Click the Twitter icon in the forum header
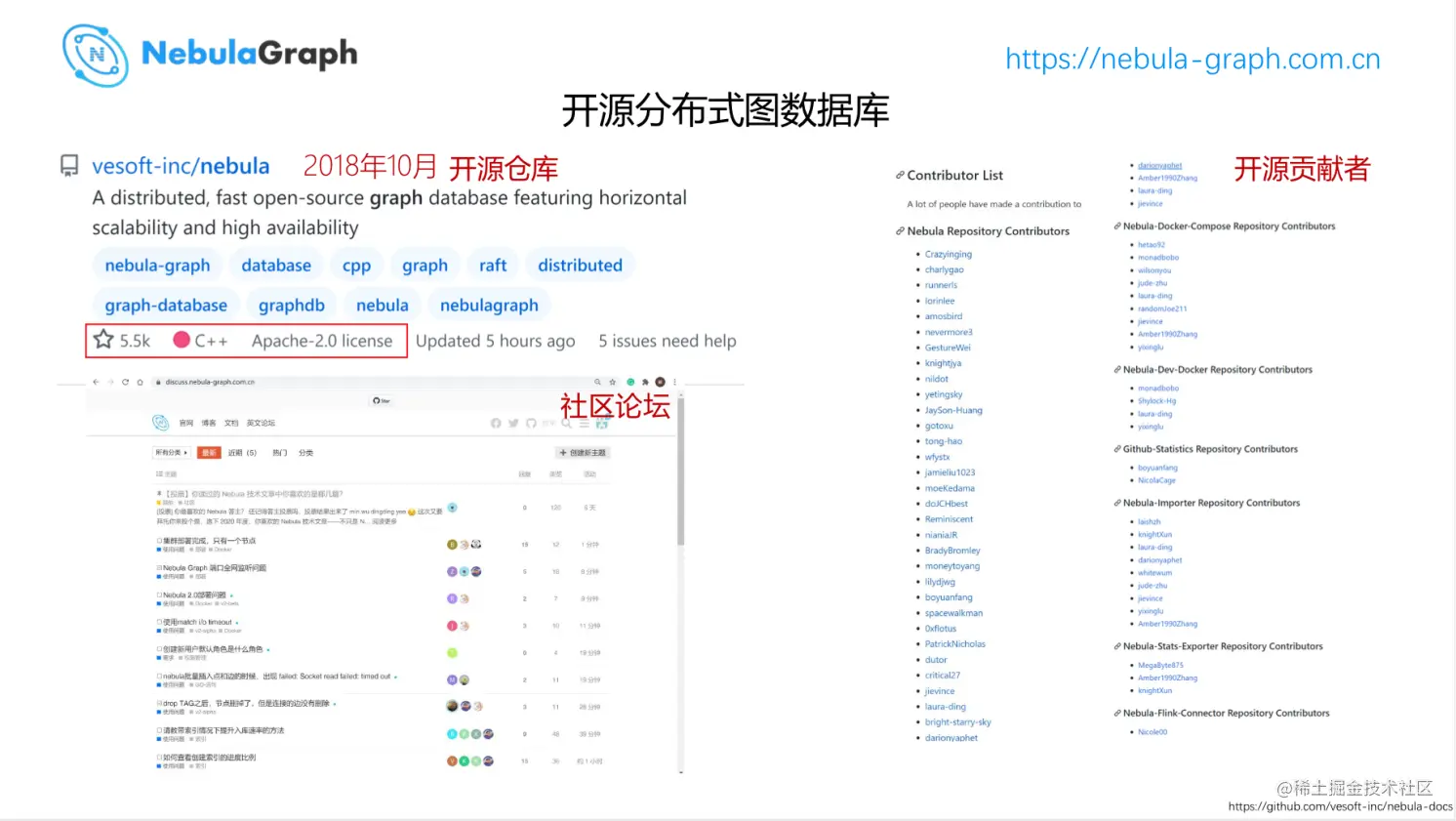1456x821 pixels. click(x=512, y=423)
